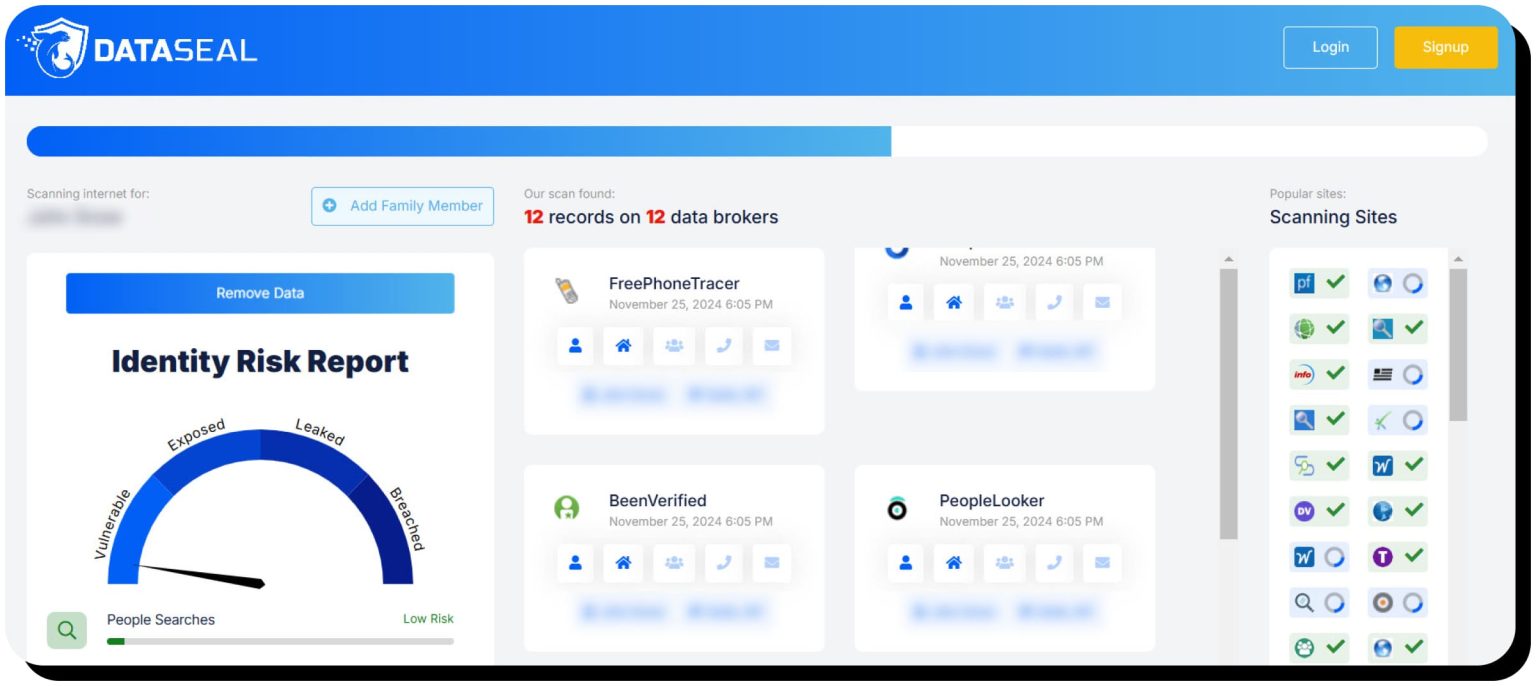Image resolution: width=1536 pixels, height=686 pixels.
Task: Click the People Searches risk progress bar
Action: (x=281, y=641)
